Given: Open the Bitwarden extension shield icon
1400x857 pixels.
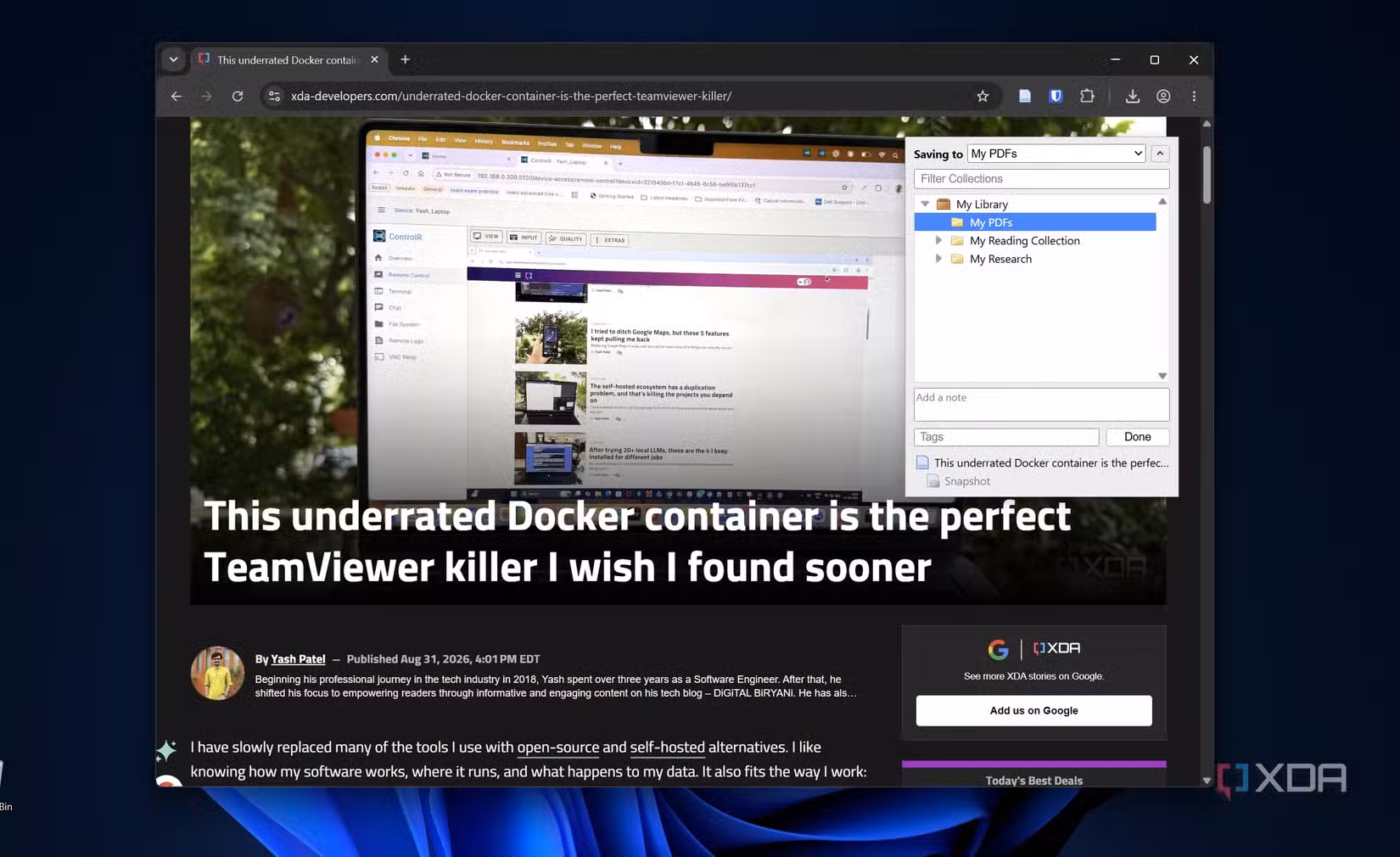Looking at the screenshot, I should (x=1056, y=96).
